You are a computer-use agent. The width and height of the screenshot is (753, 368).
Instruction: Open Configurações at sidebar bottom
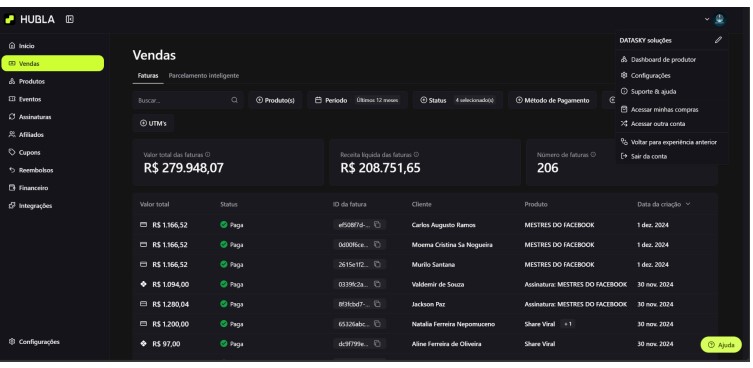(x=52, y=342)
